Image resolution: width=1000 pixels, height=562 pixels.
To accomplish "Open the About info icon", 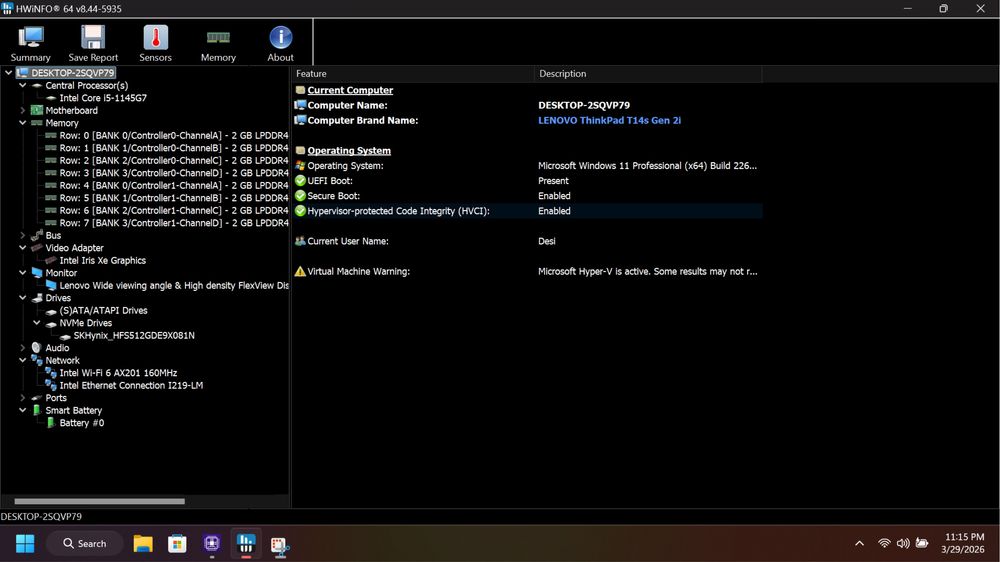I will pos(281,38).
